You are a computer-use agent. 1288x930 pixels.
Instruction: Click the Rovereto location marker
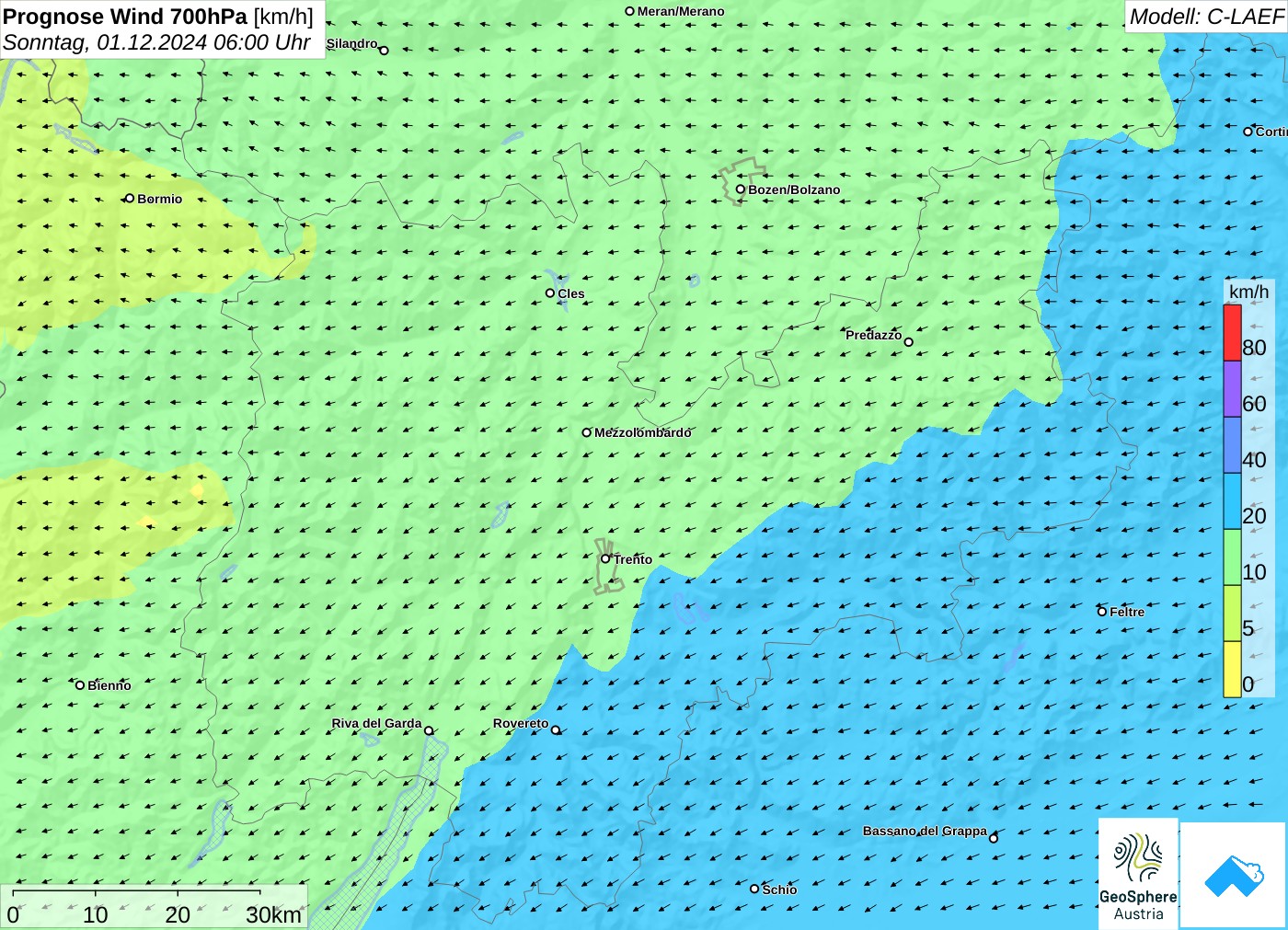555,729
